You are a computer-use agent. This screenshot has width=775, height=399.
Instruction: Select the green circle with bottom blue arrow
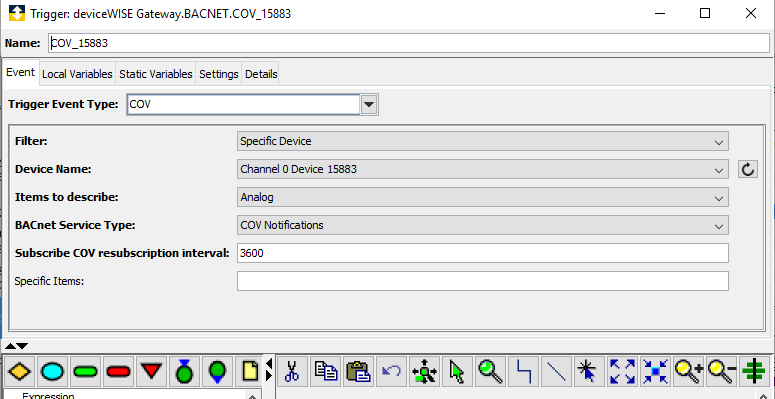pyautogui.click(x=217, y=371)
